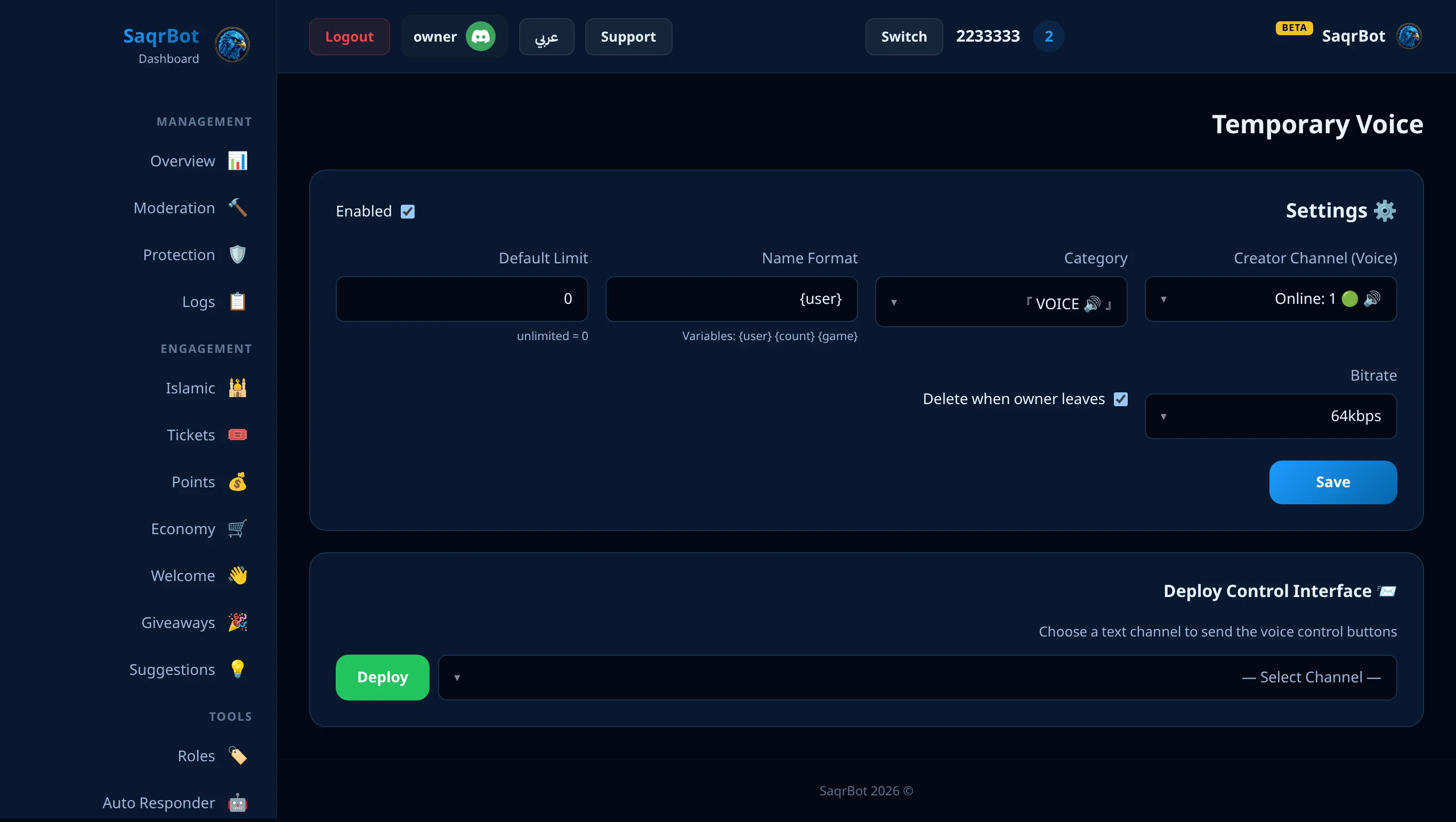Viewport: 1456px width, 822px height.
Task: Click the green Discord icon beside owner
Action: pos(480,37)
